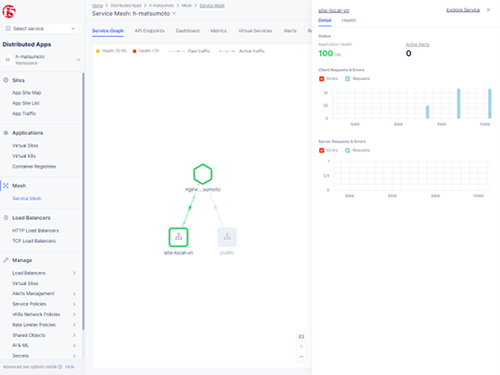Select the site-local-vn node icon
500x375 pixels.
179,237
